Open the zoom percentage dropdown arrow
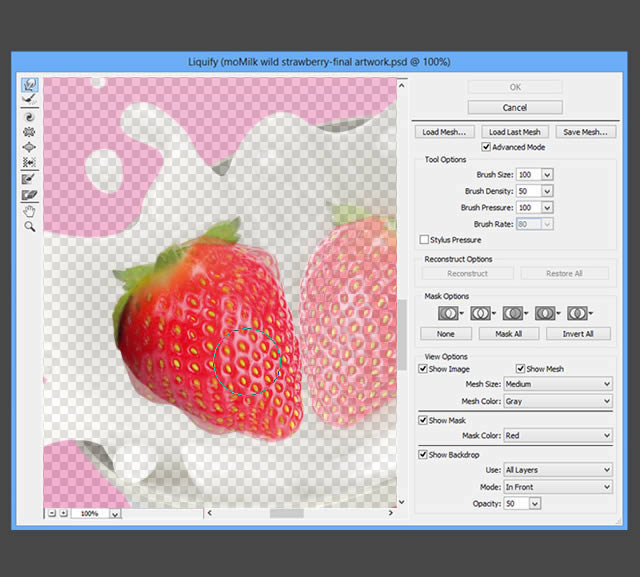 click(x=115, y=514)
